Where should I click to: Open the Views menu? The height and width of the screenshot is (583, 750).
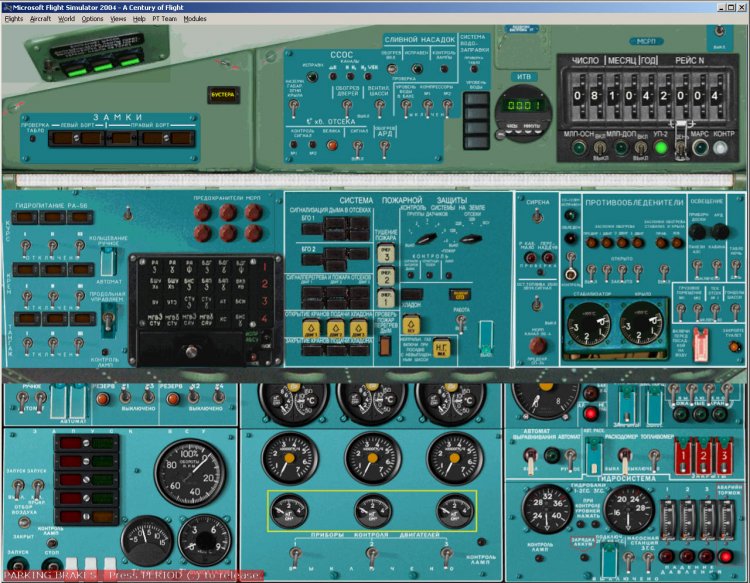[118, 19]
